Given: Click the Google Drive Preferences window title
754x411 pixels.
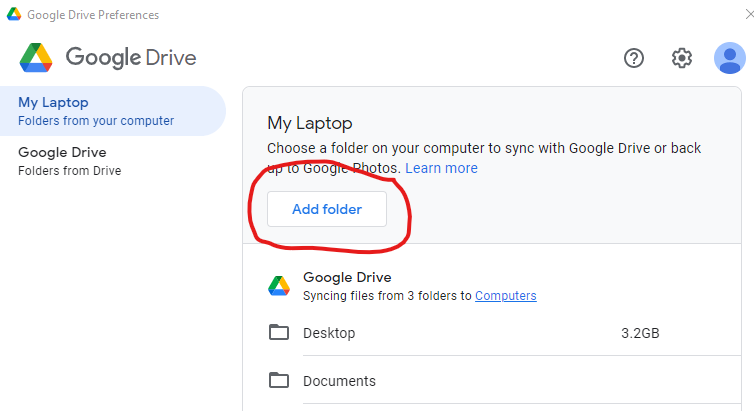Looking at the screenshot, I should [x=93, y=15].
